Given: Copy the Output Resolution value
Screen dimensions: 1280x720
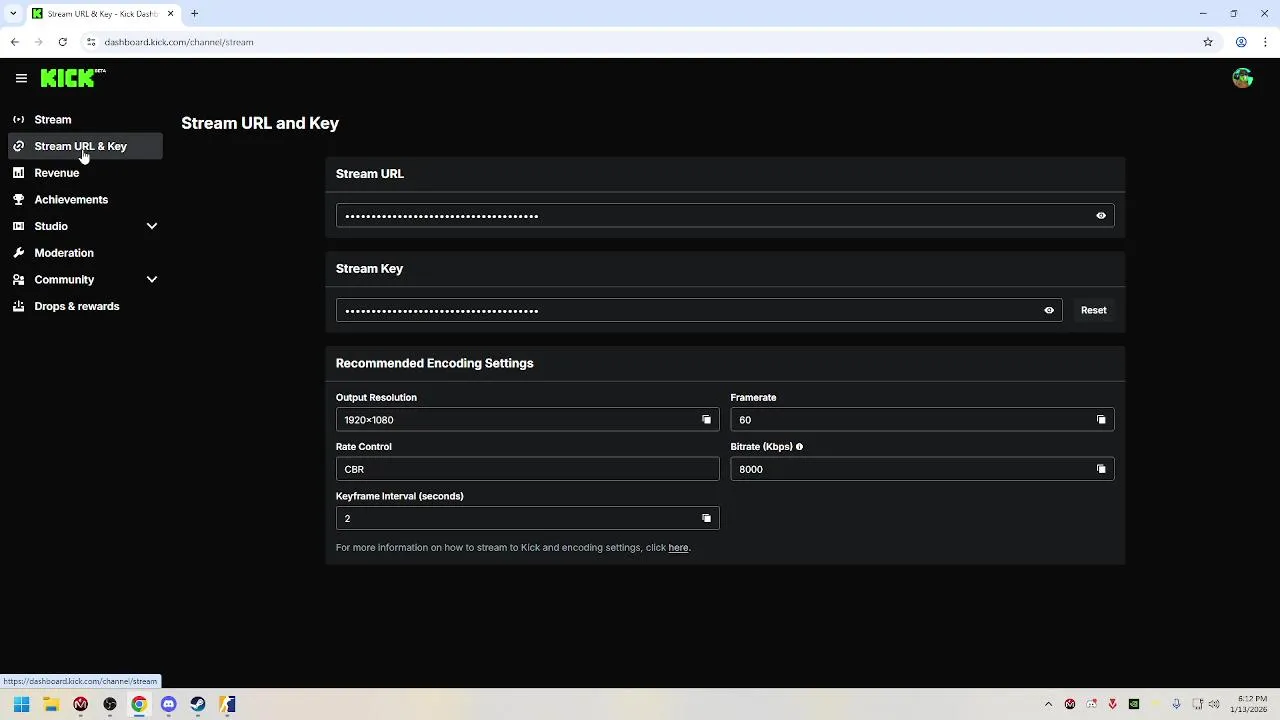Looking at the screenshot, I should click(706, 420).
